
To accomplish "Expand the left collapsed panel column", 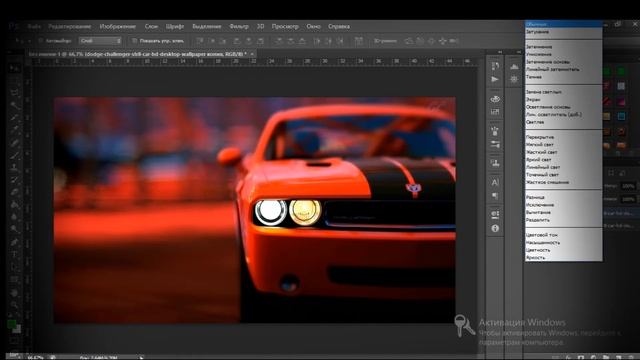I will click(x=500, y=52).
